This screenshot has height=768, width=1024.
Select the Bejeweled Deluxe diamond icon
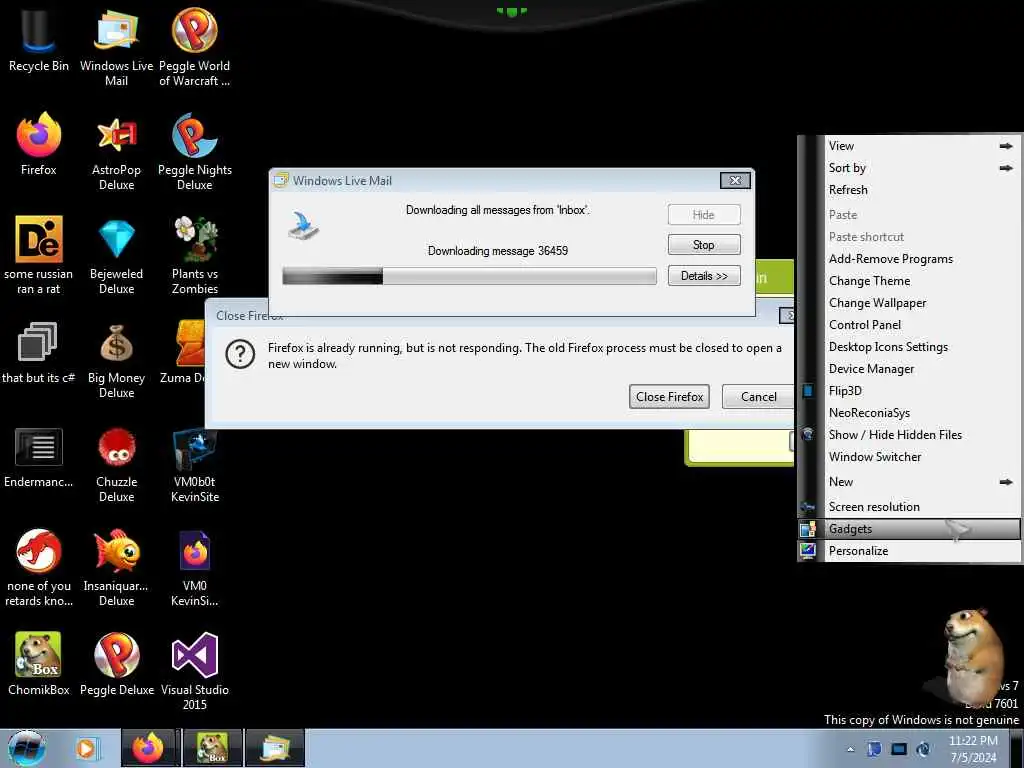[x=116, y=255]
